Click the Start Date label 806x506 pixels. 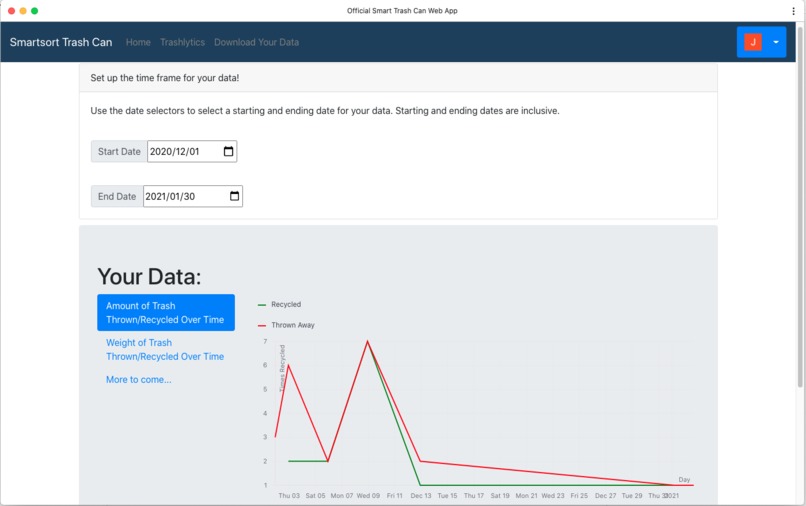coord(119,151)
